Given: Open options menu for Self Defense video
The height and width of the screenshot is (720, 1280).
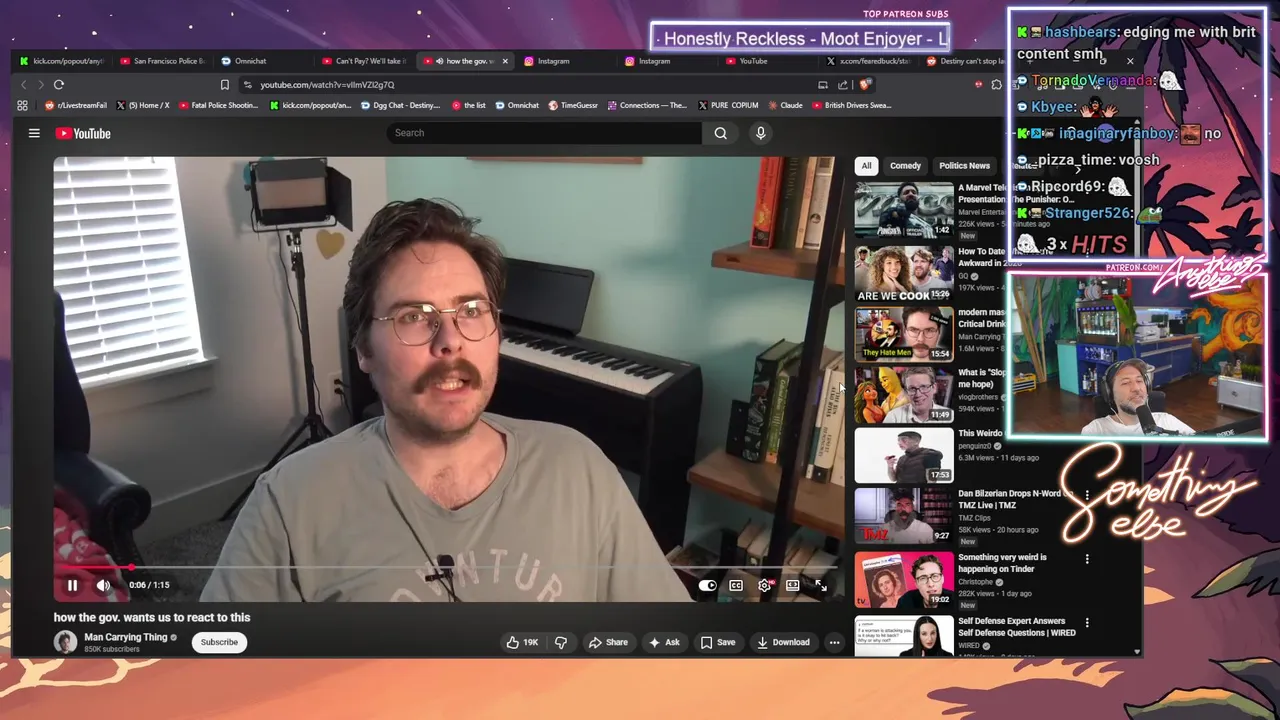Looking at the screenshot, I should (1087, 622).
